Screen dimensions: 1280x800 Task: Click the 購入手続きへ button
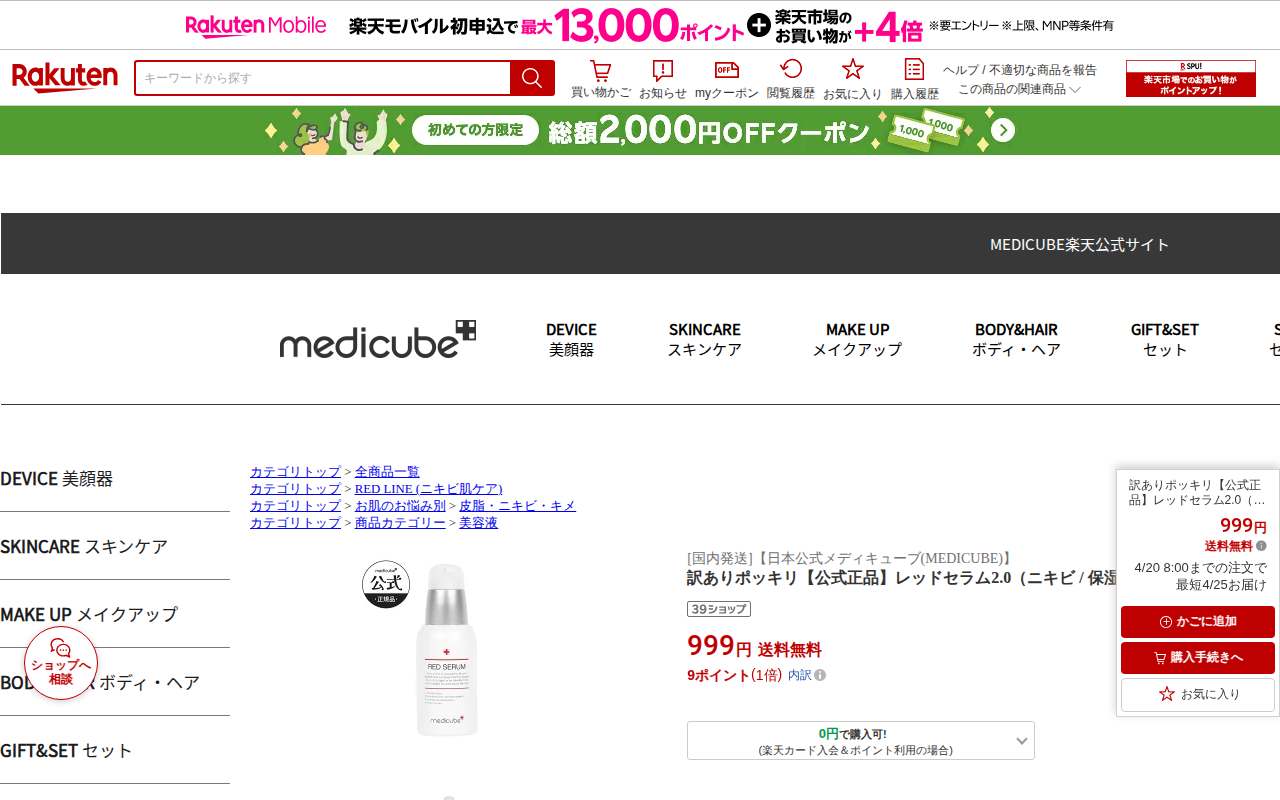(x=1198, y=658)
